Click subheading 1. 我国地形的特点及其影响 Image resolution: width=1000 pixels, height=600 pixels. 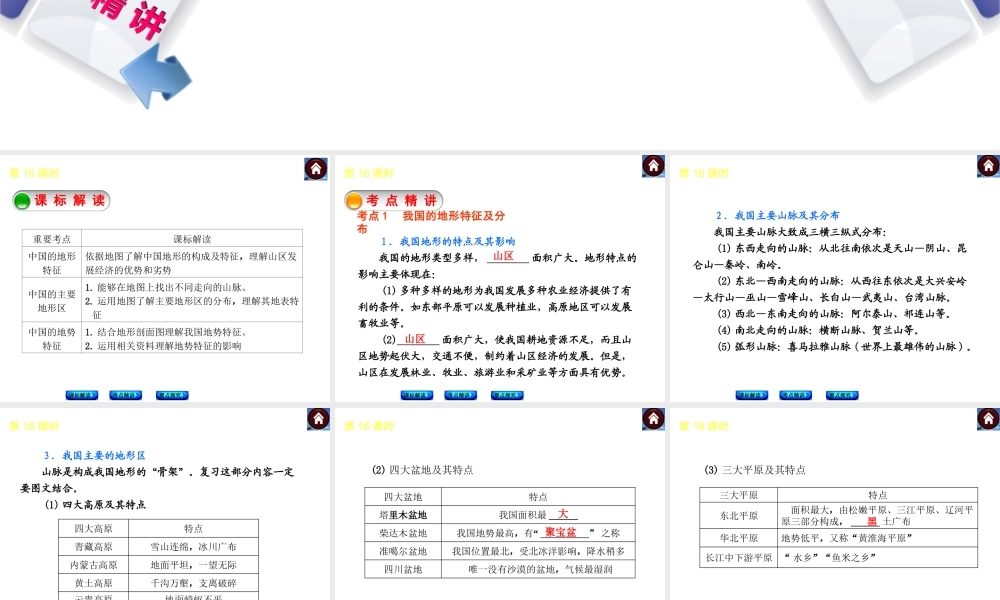point(448,242)
